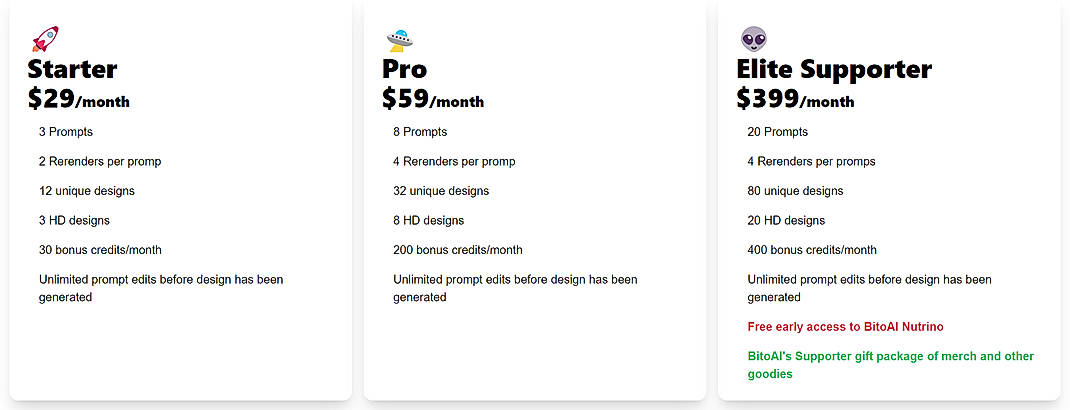Choose the Elite Supporter plan title
The image size is (1070, 410).
point(834,69)
